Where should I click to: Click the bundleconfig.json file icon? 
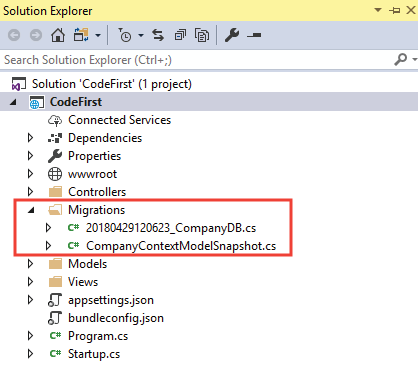click(x=55, y=318)
